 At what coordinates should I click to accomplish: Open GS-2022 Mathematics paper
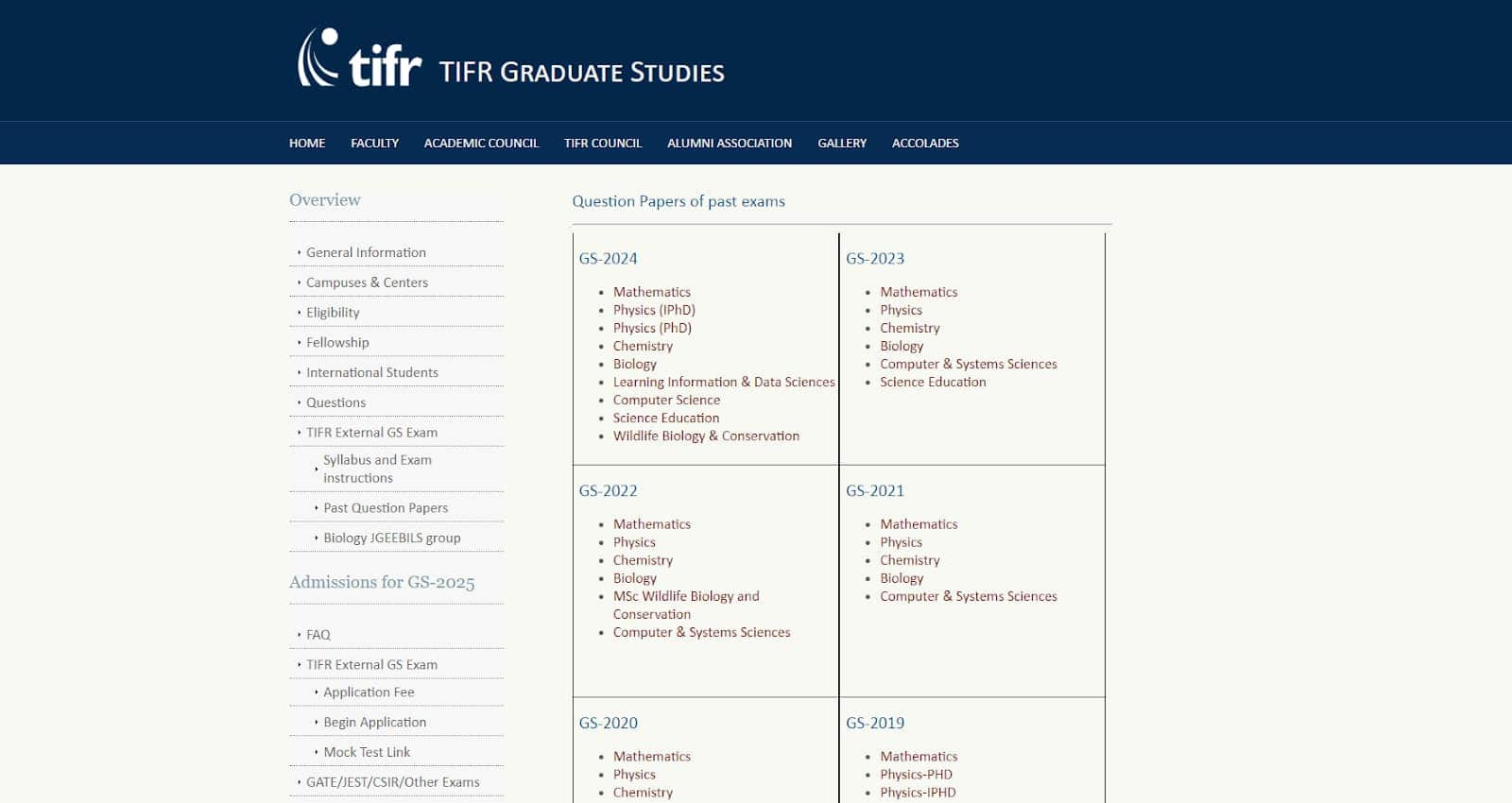click(x=652, y=524)
